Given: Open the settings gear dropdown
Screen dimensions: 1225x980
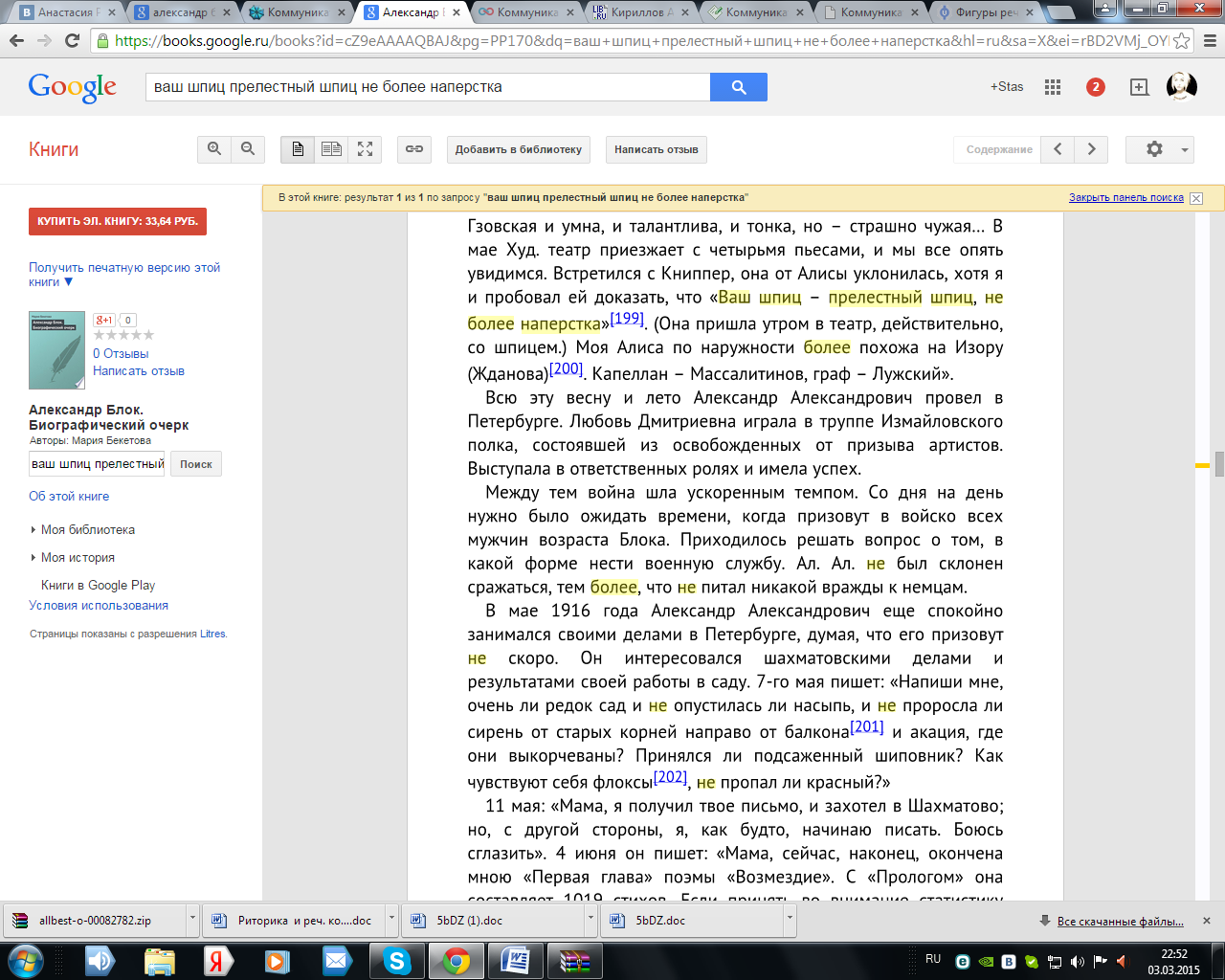Looking at the screenshot, I should click(x=1160, y=149).
